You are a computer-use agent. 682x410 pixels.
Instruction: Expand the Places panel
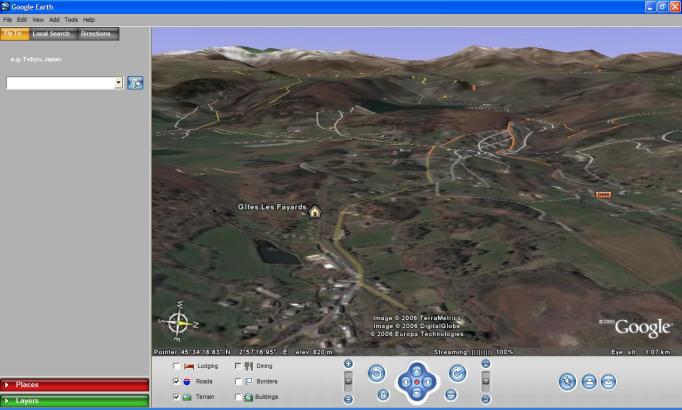(x=74, y=385)
